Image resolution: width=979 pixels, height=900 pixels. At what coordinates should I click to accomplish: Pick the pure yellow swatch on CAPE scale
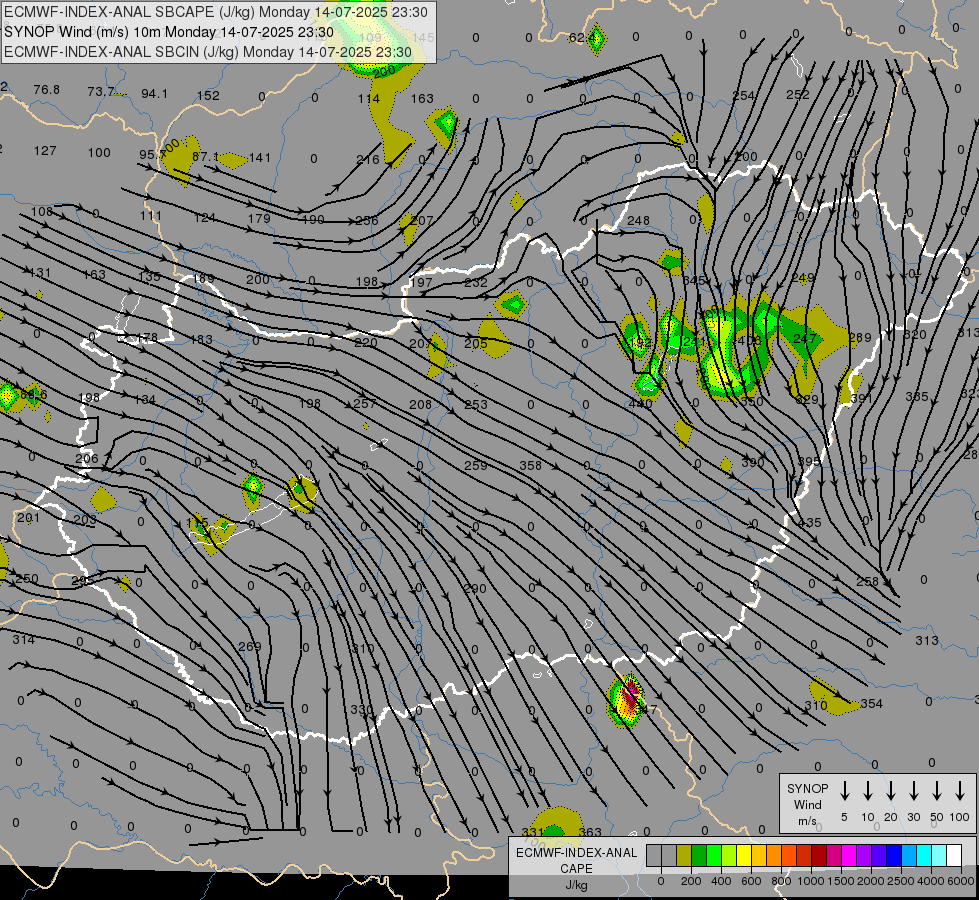pos(744,856)
